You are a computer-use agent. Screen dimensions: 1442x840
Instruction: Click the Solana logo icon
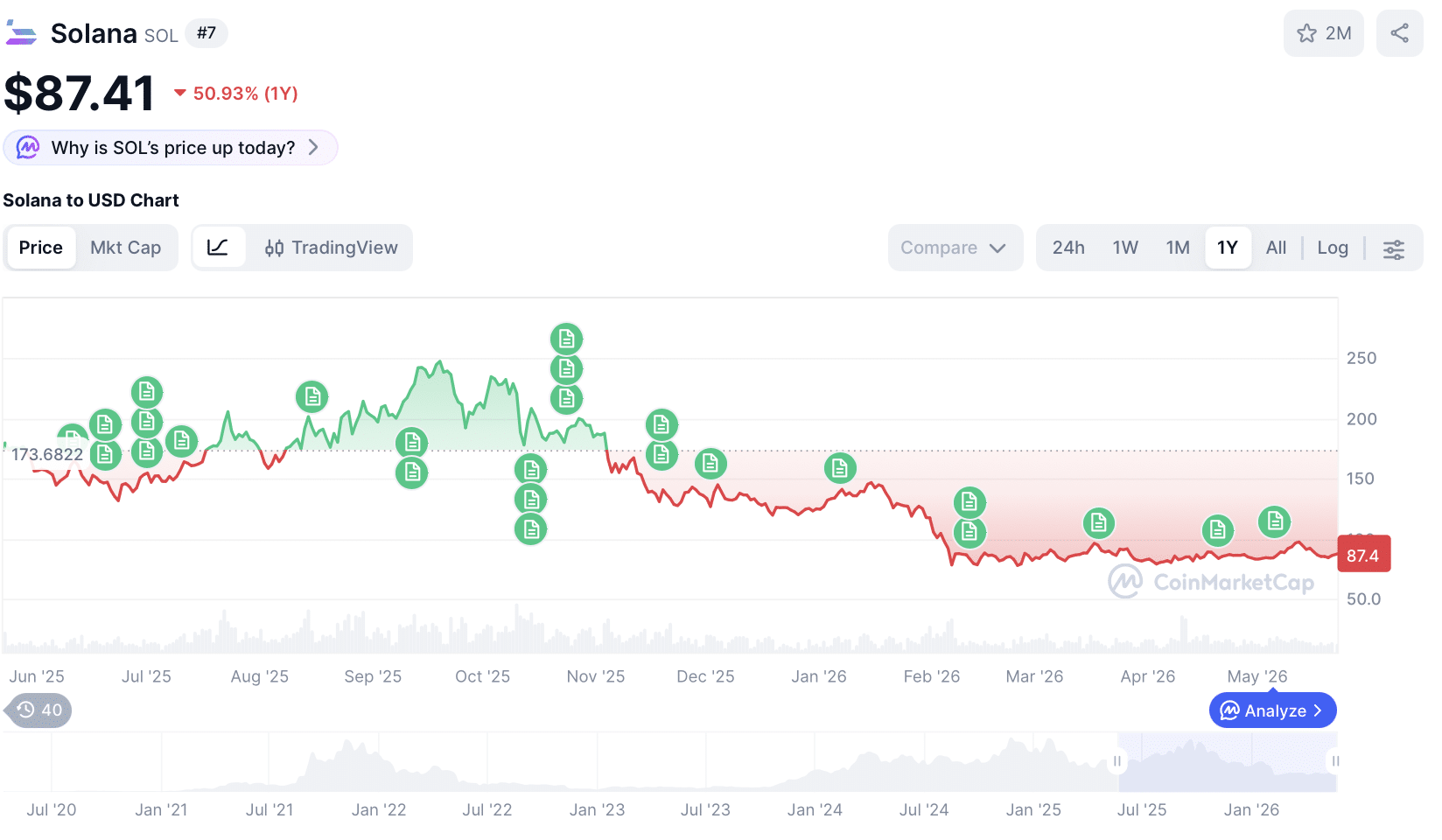pyautogui.click(x=21, y=33)
